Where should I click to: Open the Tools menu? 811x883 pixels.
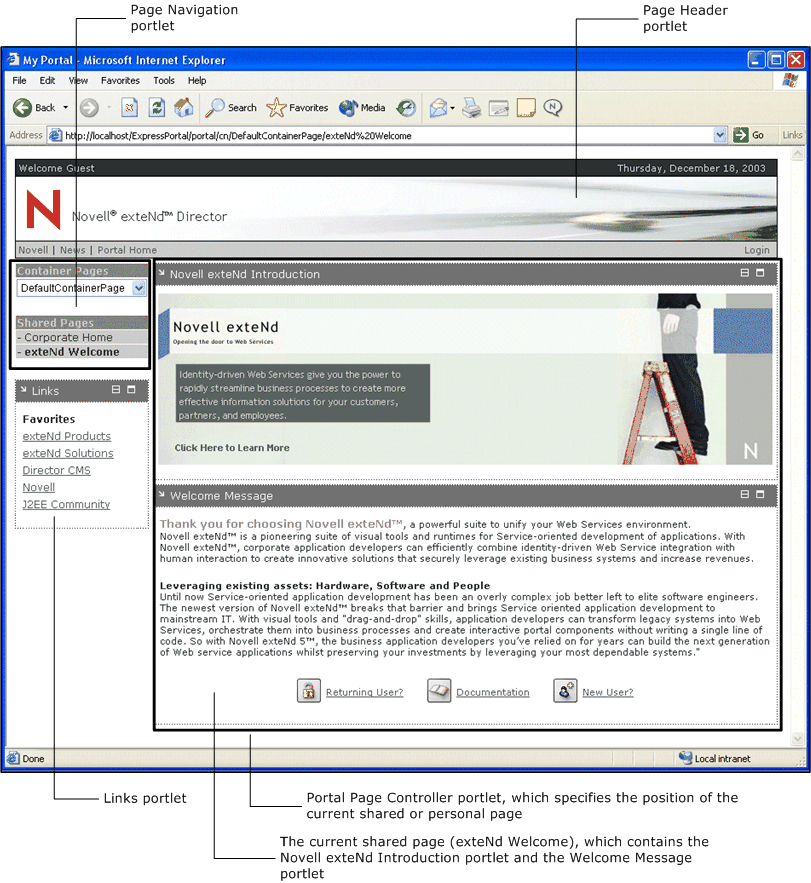(x=163, y=80)
